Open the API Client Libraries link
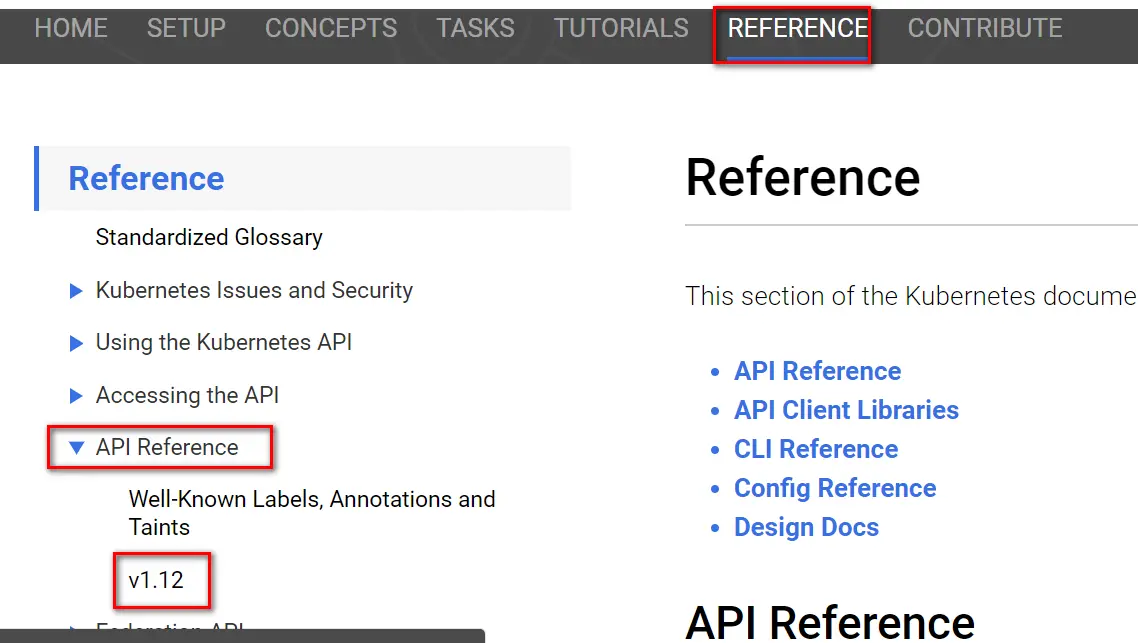Screen dimensions: 1138x643 tap(846, 410)
